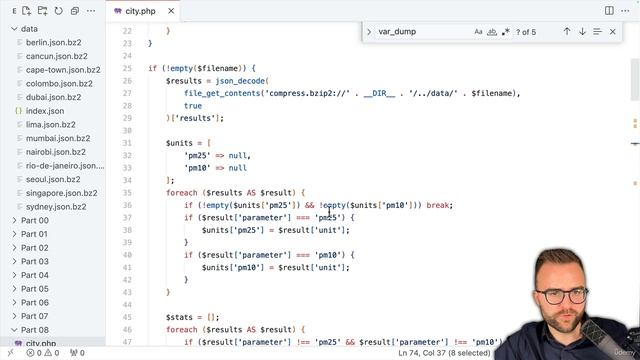This screenshot has width=640, height=360.
Task: Close the city.php tab
Action: 171,11
